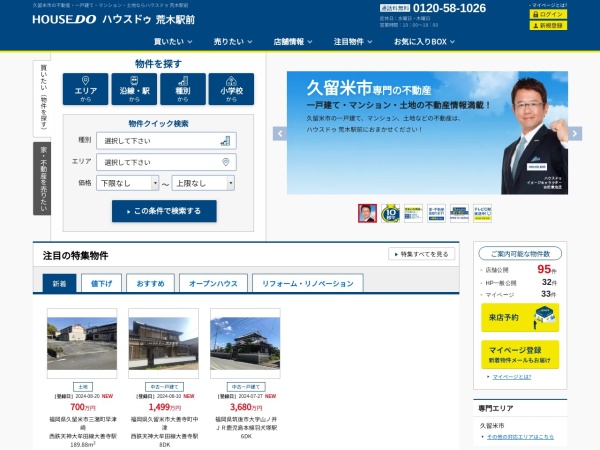
Task: Click the 700万円 price text
Action: [83, 407]
